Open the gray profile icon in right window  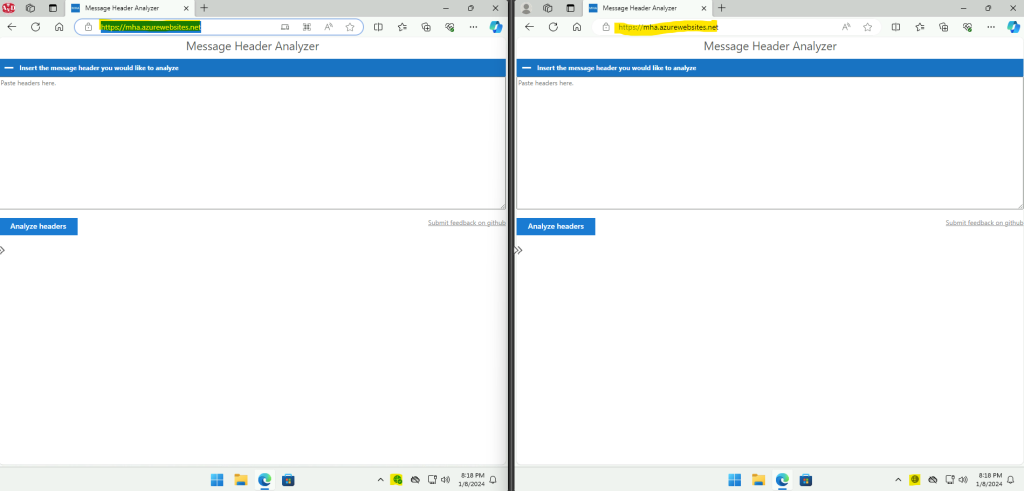coord(526,8)
